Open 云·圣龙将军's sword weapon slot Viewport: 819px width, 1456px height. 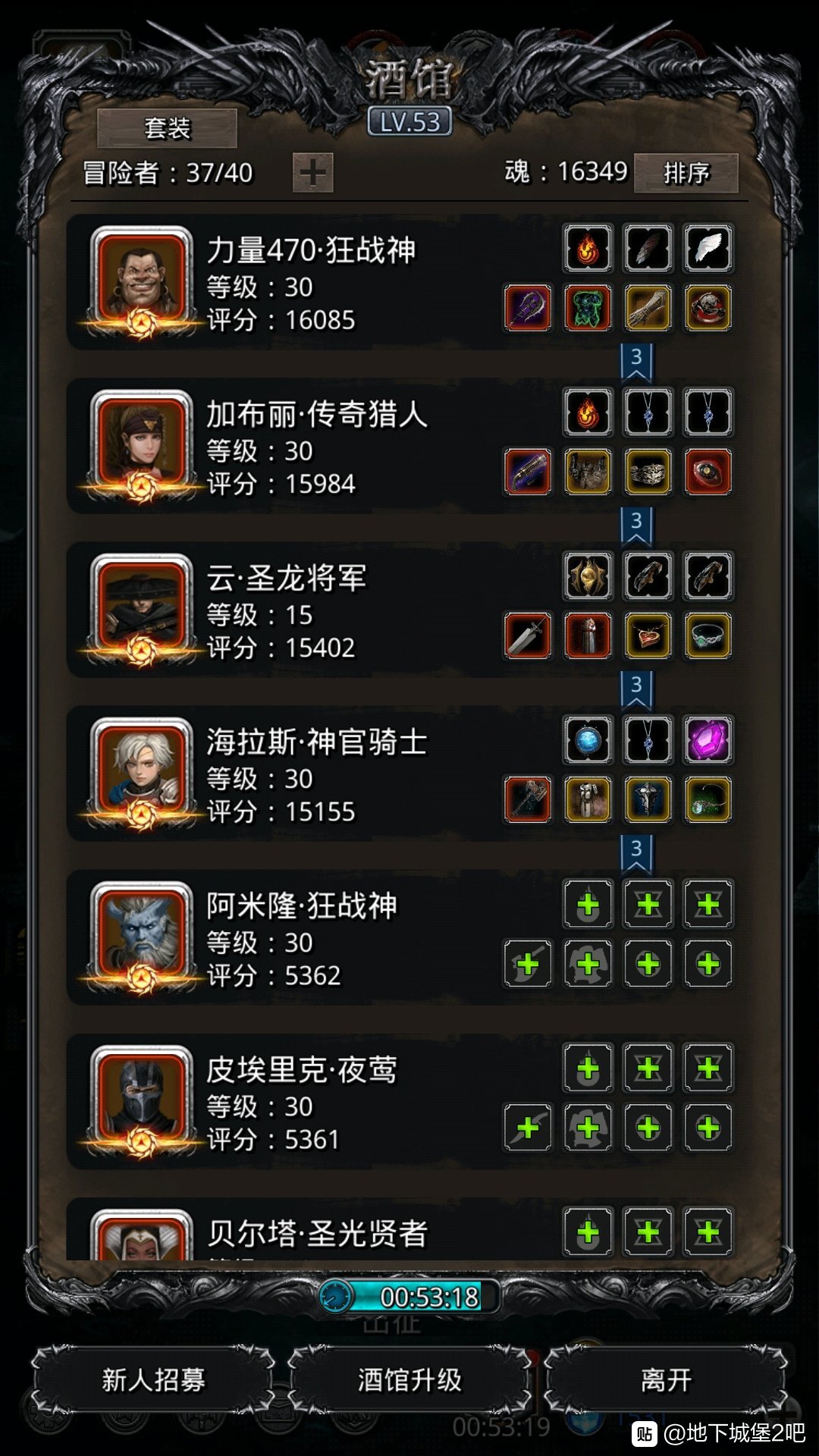[x=528, y=635]
